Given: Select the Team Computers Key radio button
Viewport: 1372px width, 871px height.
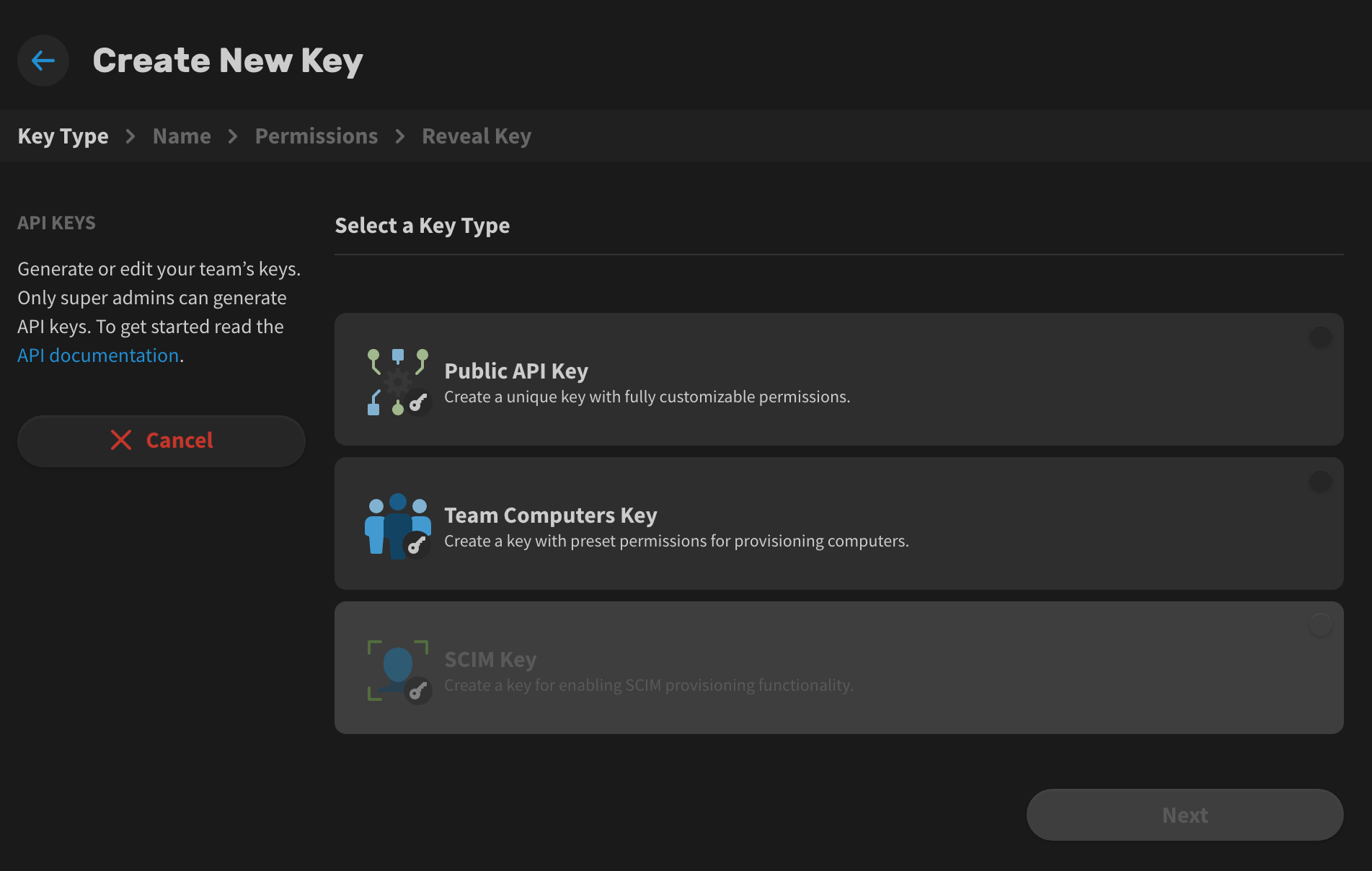Looking at the screenshot, I should click(x=1320, y=481).
